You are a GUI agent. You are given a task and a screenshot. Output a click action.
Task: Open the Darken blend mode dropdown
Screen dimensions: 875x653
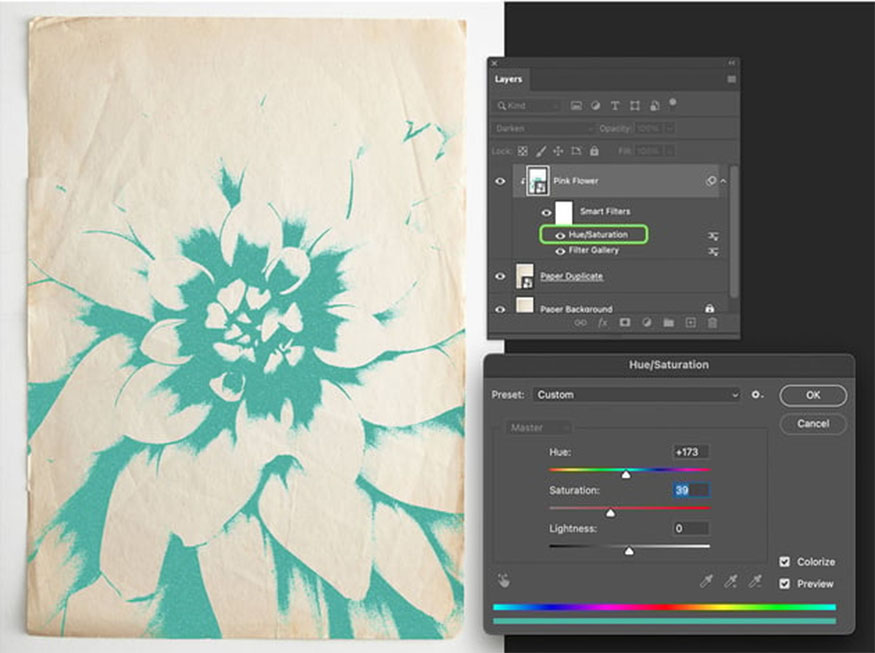542,128
